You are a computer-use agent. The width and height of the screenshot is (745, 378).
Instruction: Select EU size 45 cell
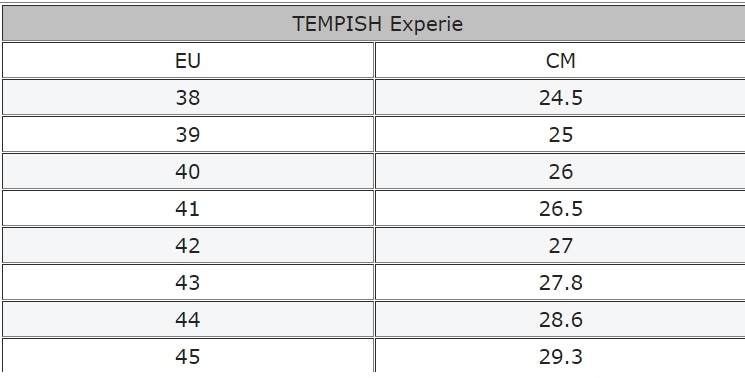coord(188,356)
